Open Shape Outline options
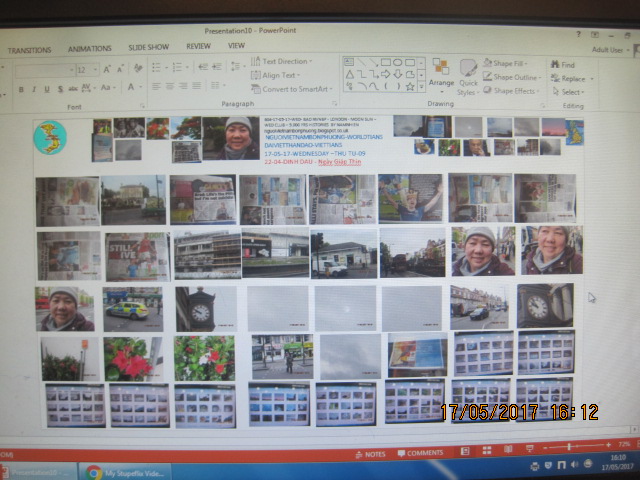The width and height of the screenshot is (640, 480). [512, 77]
